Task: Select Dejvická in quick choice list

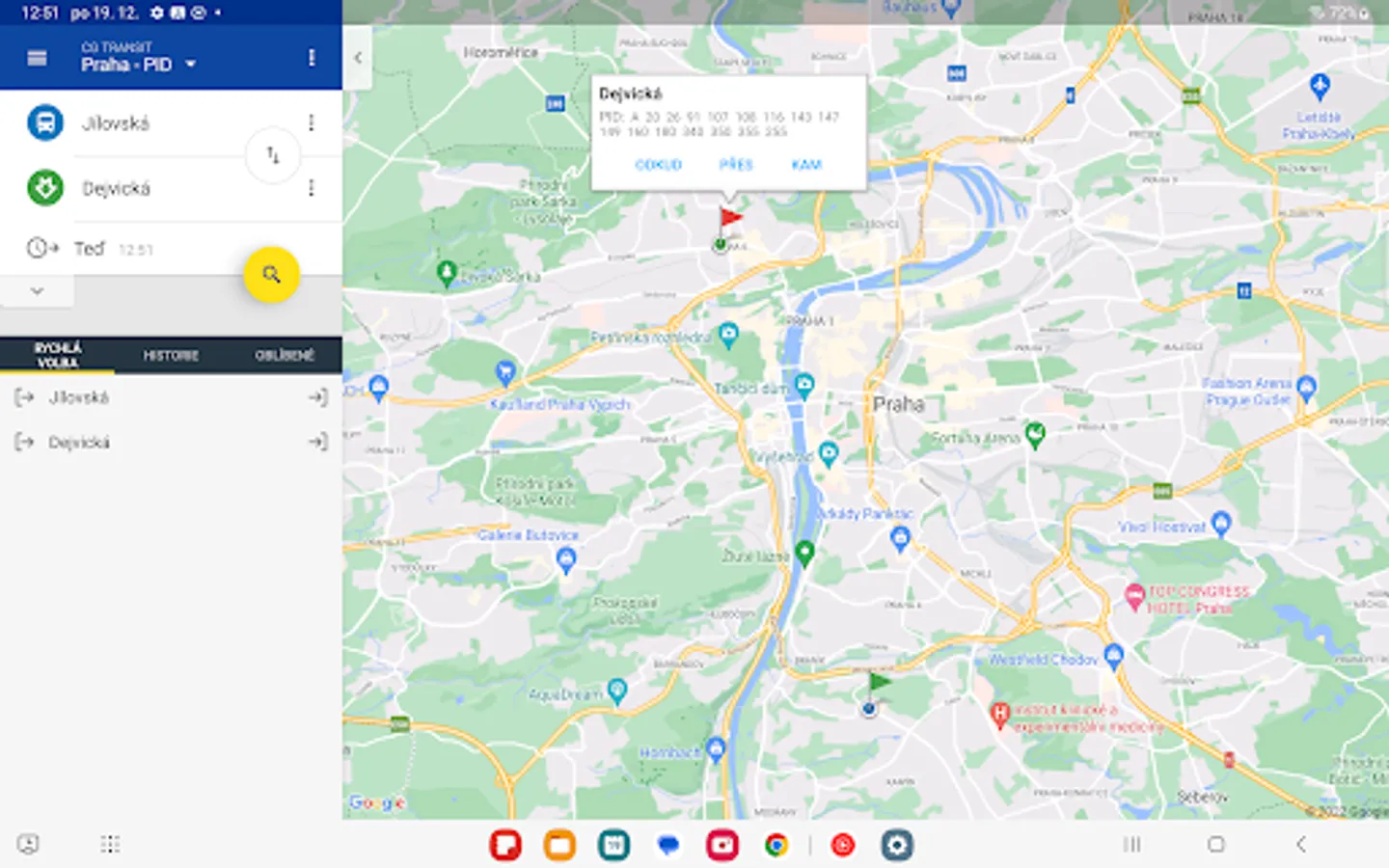Action: (x=79, y=442)
